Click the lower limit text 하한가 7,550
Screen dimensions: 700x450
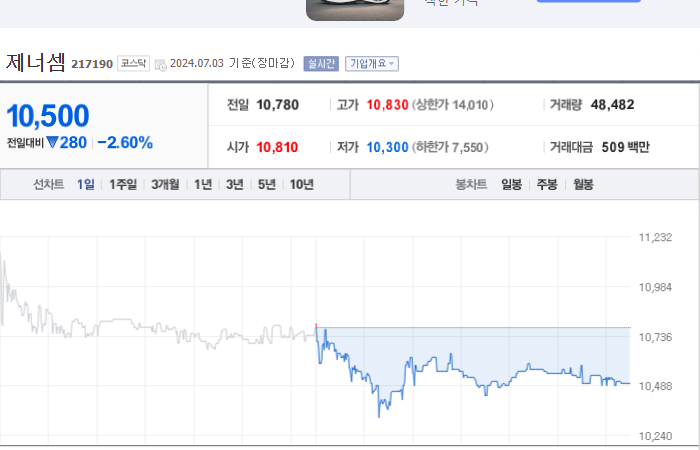click(450, 147)
